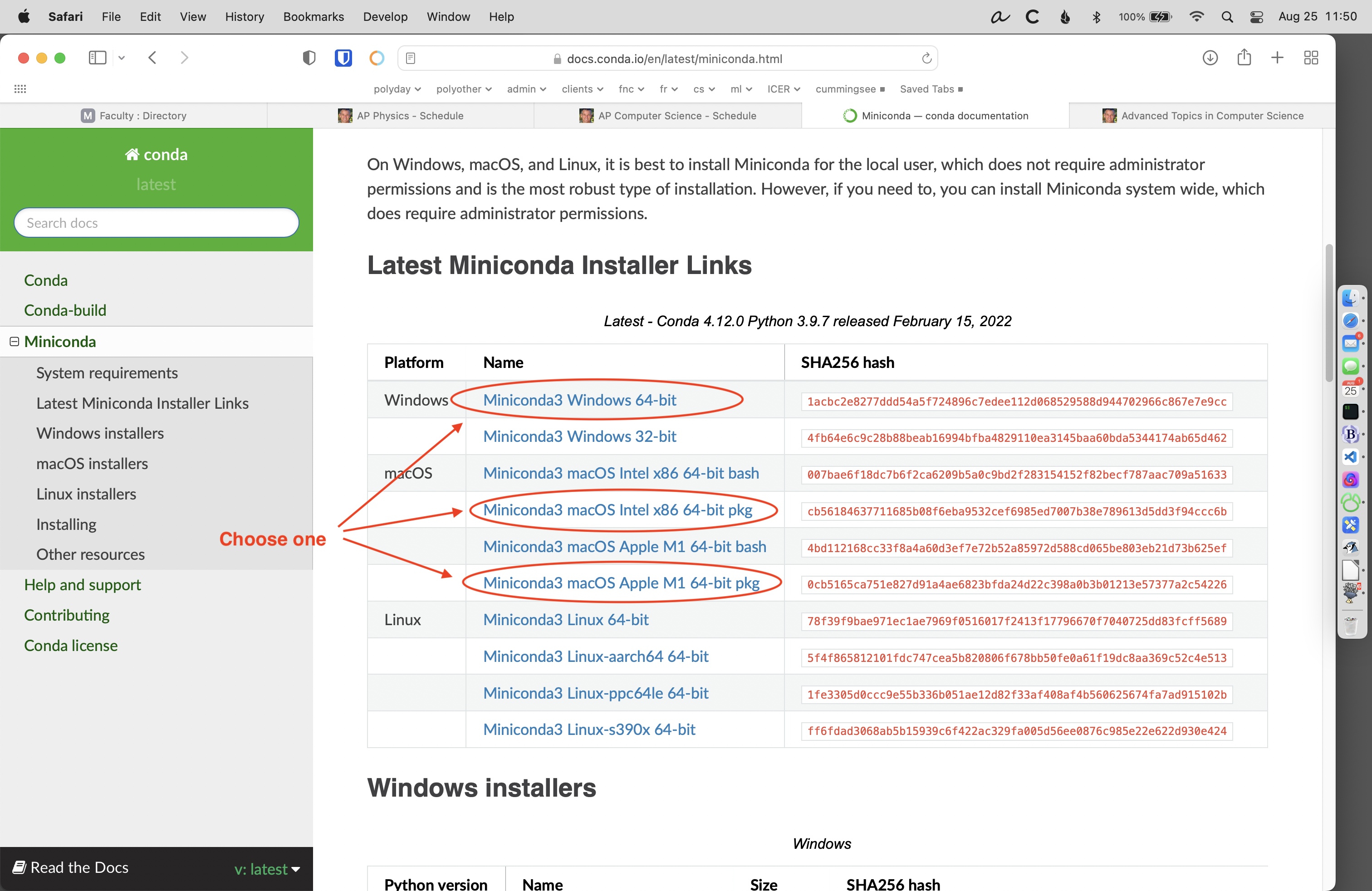Expand polyother bookmarks folder
Image resolution: width=1372 pixels, height=891 pixels.
pyautogui.click(x=464, y=89)
